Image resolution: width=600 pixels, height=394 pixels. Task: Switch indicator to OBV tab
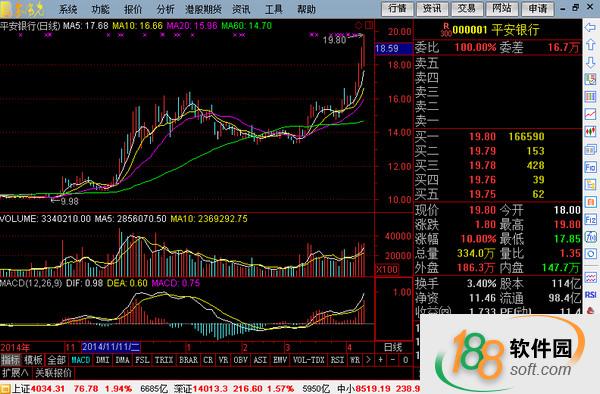pos(241,360)
